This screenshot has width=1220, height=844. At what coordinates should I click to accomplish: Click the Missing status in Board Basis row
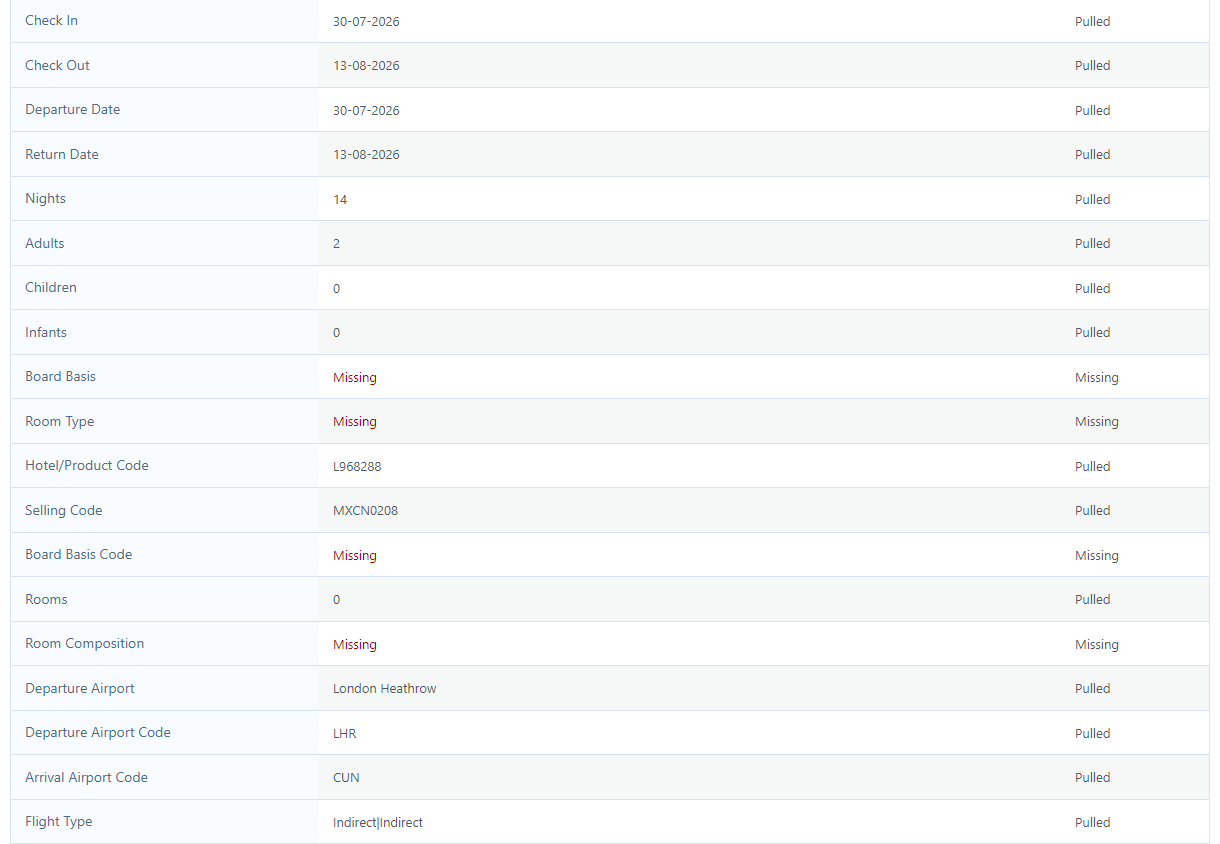(1097, 378)
